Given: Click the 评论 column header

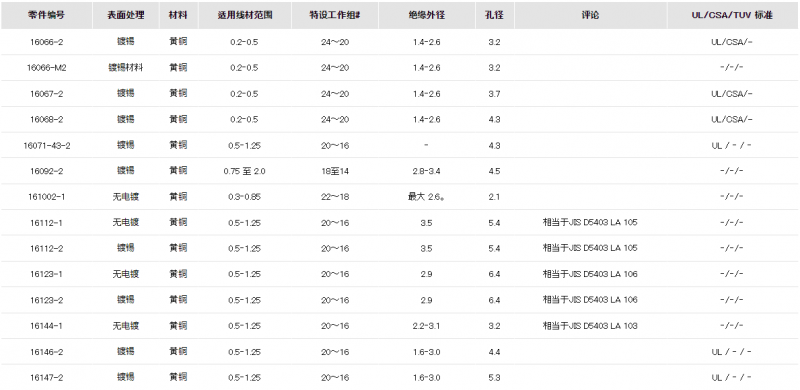Looking at the screenshot, I should (x=590, y=15).
